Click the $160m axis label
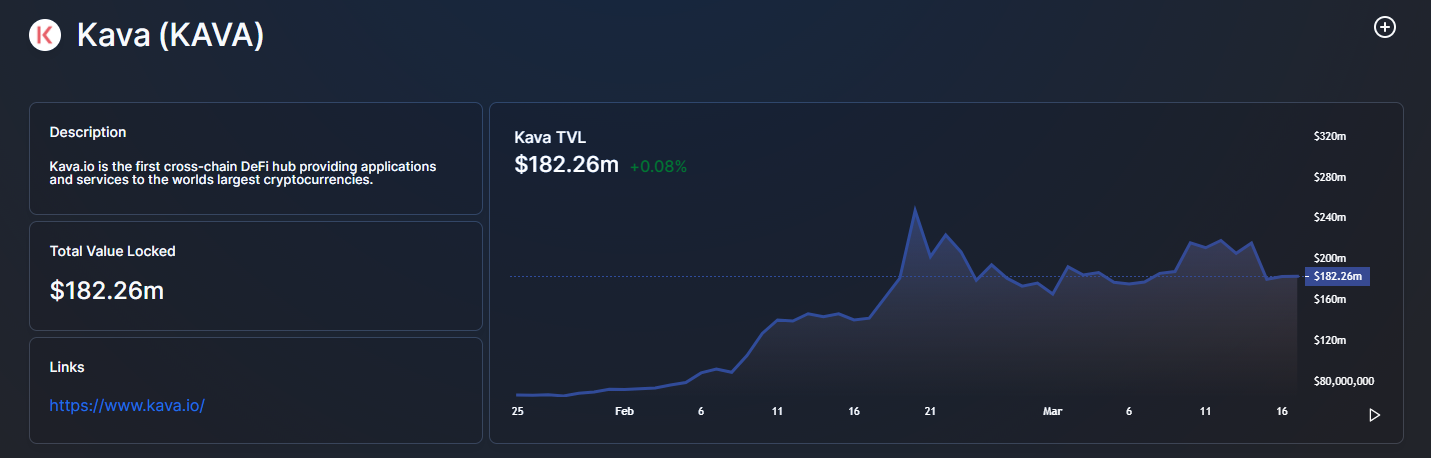Image resolution: width=1431 pixels, height=458 pixels. tap(1330, 299)
